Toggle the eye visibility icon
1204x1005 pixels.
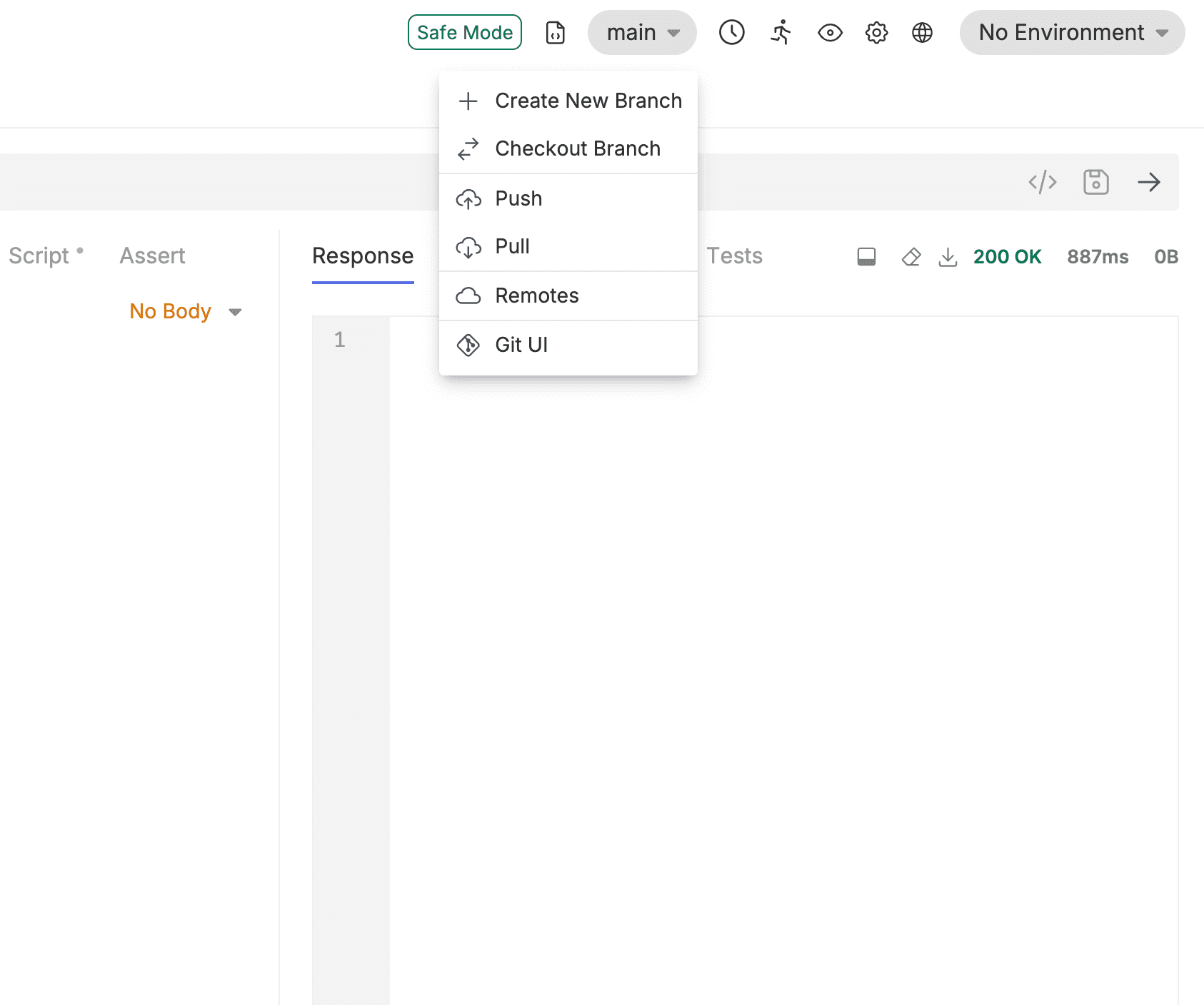[830, 32]
